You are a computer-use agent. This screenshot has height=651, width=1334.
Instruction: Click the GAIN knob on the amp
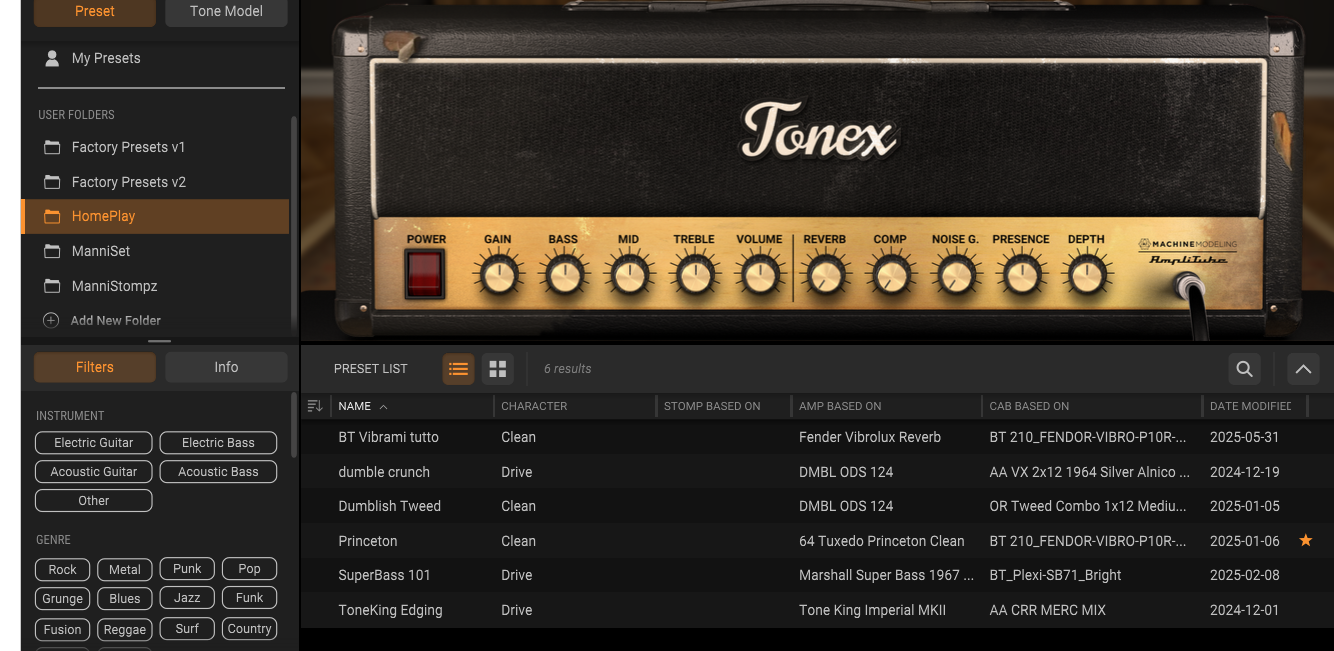[x=498, y=274]
